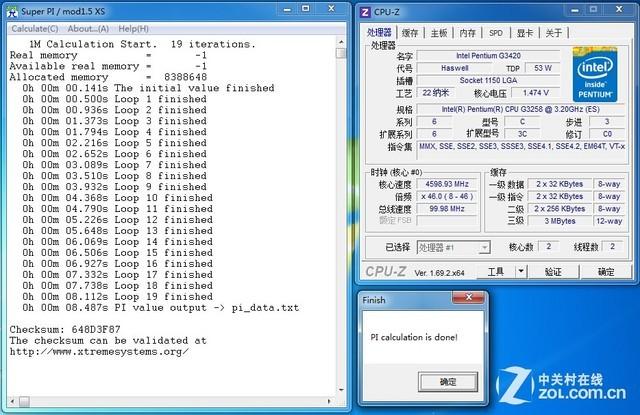Close the Finish dialog with red X

(x=469, y=297)
